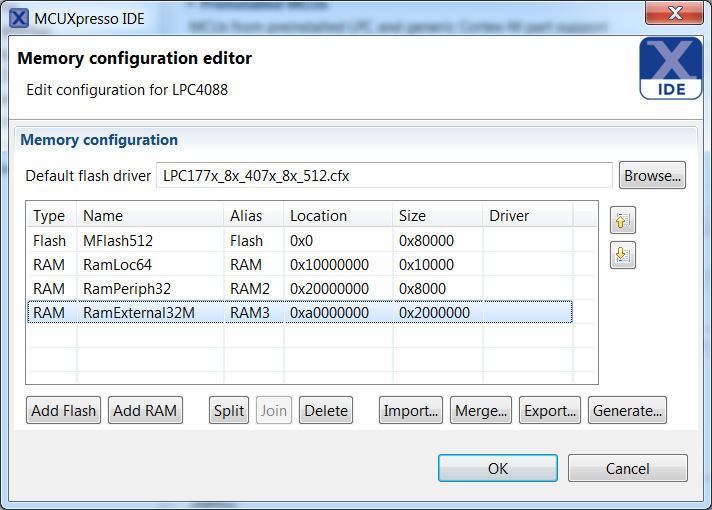The width and height of the screenshot is (712, 510).
Task: Click location 0x20000000 cell
Action: click(x=338, y=289)
